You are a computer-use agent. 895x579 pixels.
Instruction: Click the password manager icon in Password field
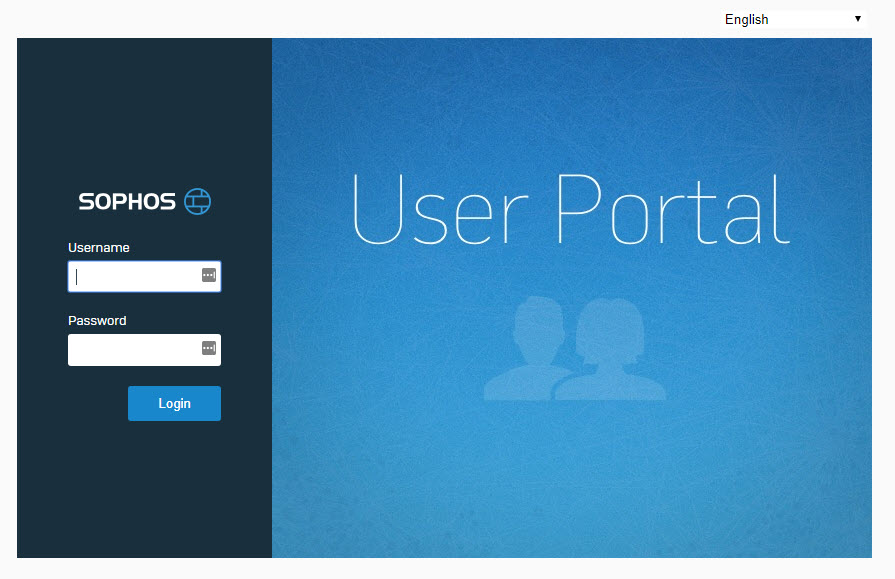tap(209, 348)
